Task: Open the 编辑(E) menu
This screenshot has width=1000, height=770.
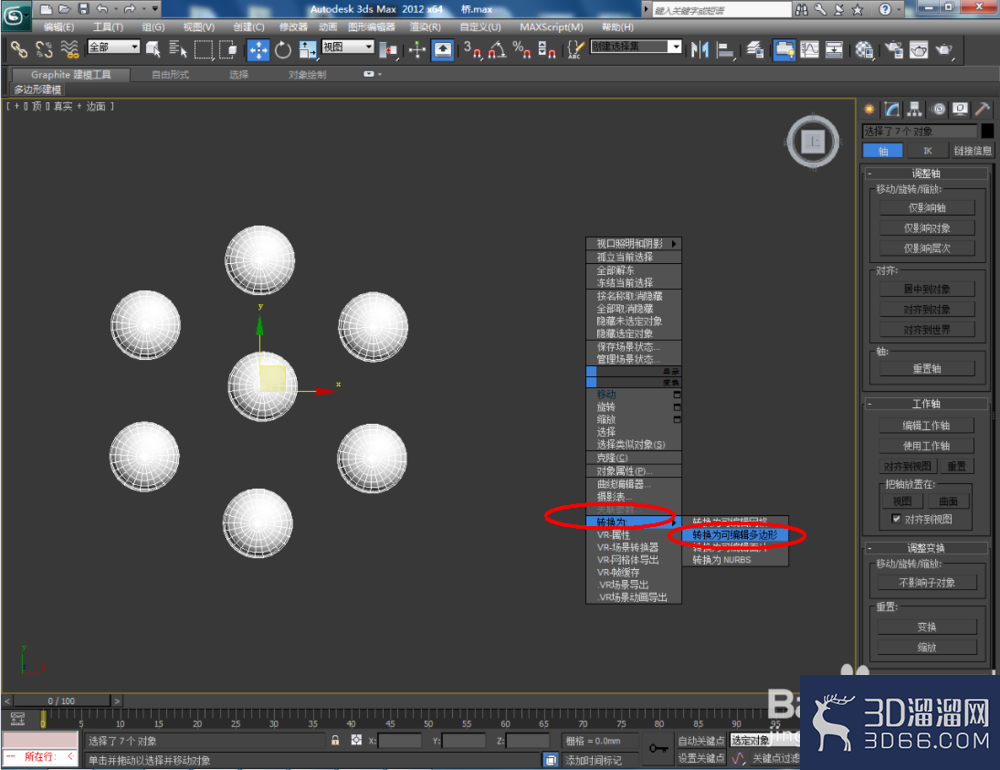Action: 59,27
